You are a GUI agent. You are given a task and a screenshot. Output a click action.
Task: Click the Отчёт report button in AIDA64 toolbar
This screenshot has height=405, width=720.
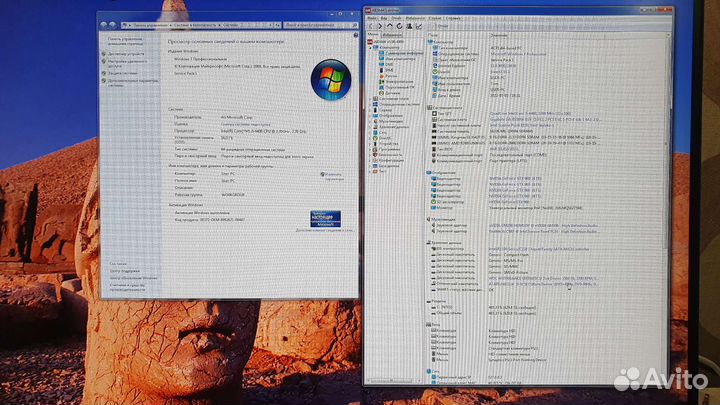(x=441, y=26)
